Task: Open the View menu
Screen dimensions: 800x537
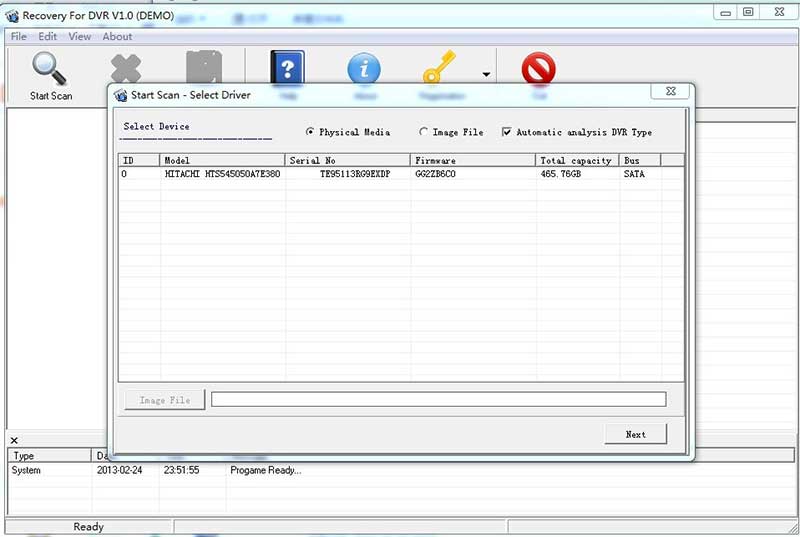Action: (x=80, y=36)
